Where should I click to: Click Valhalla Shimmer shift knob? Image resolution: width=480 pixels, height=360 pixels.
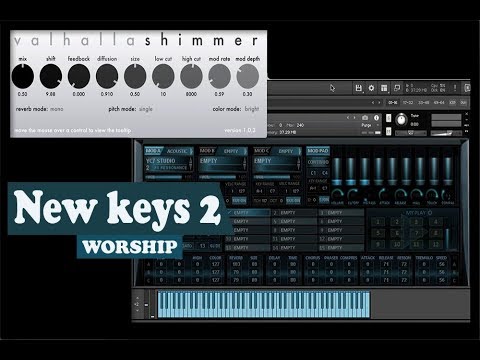tap(51, 76)
